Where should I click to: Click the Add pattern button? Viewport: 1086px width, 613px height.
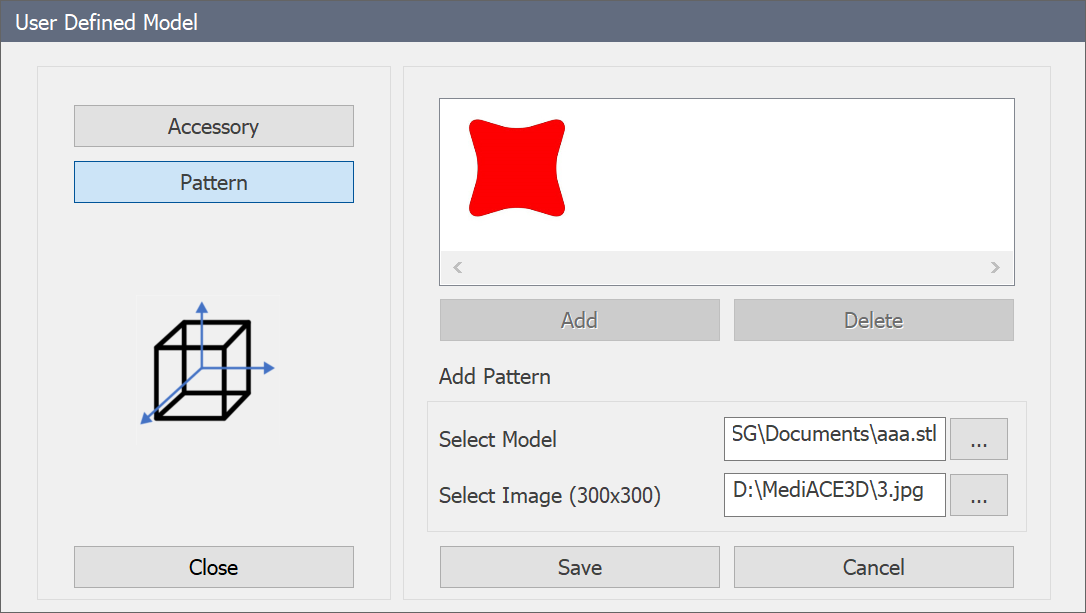(x=580, y=320)
